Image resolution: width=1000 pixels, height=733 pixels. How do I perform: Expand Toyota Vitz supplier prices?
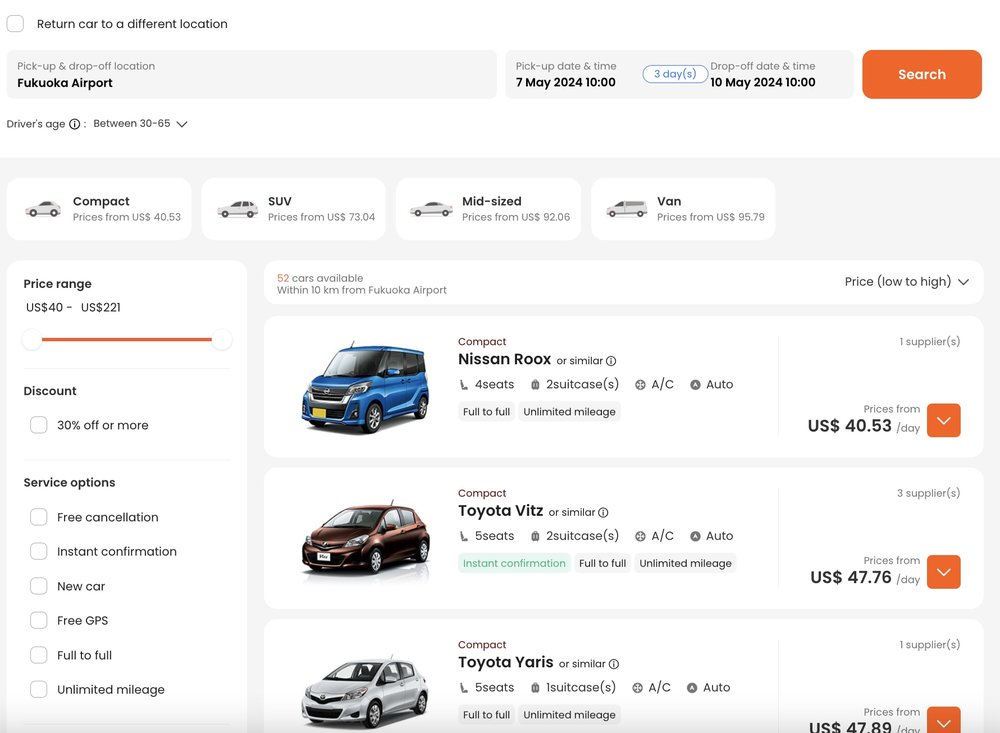[x=943, y=572]
